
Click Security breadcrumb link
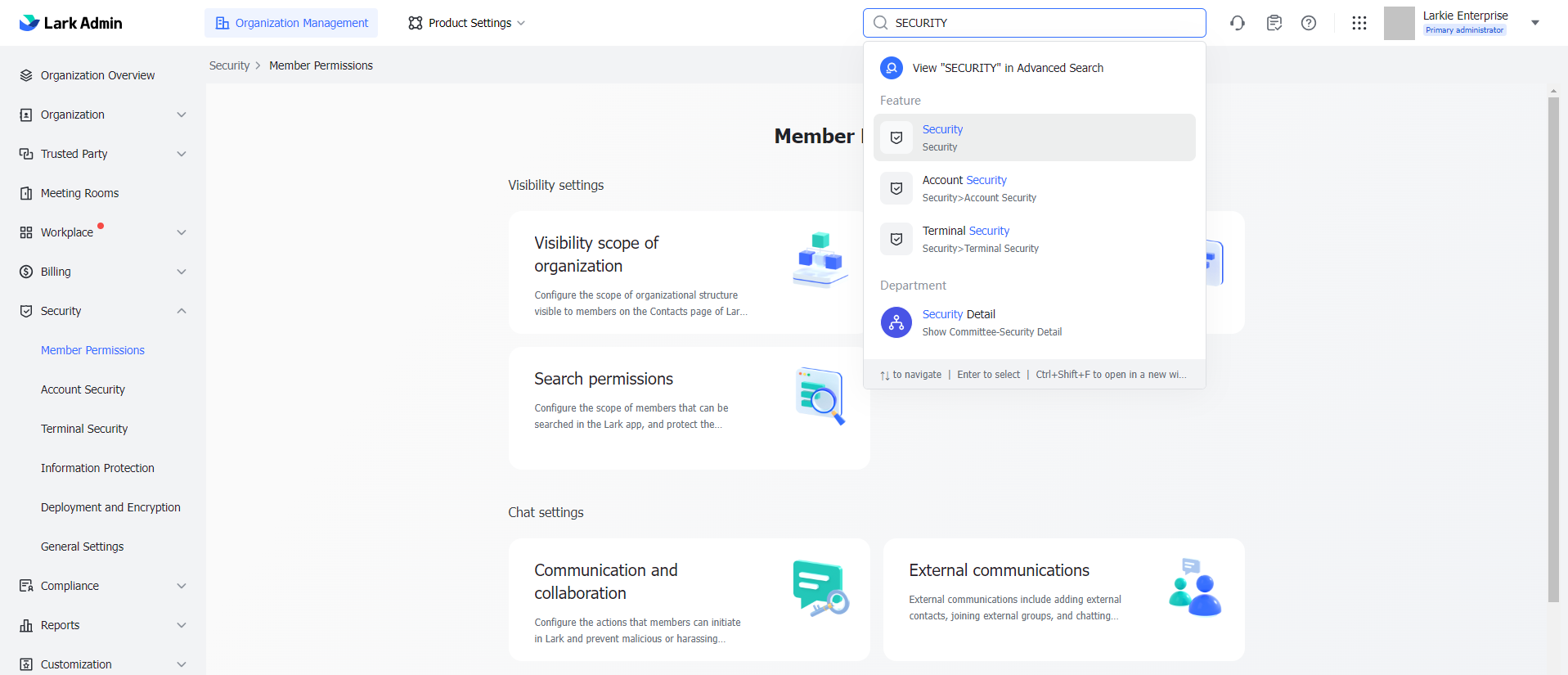pos(229,65)
